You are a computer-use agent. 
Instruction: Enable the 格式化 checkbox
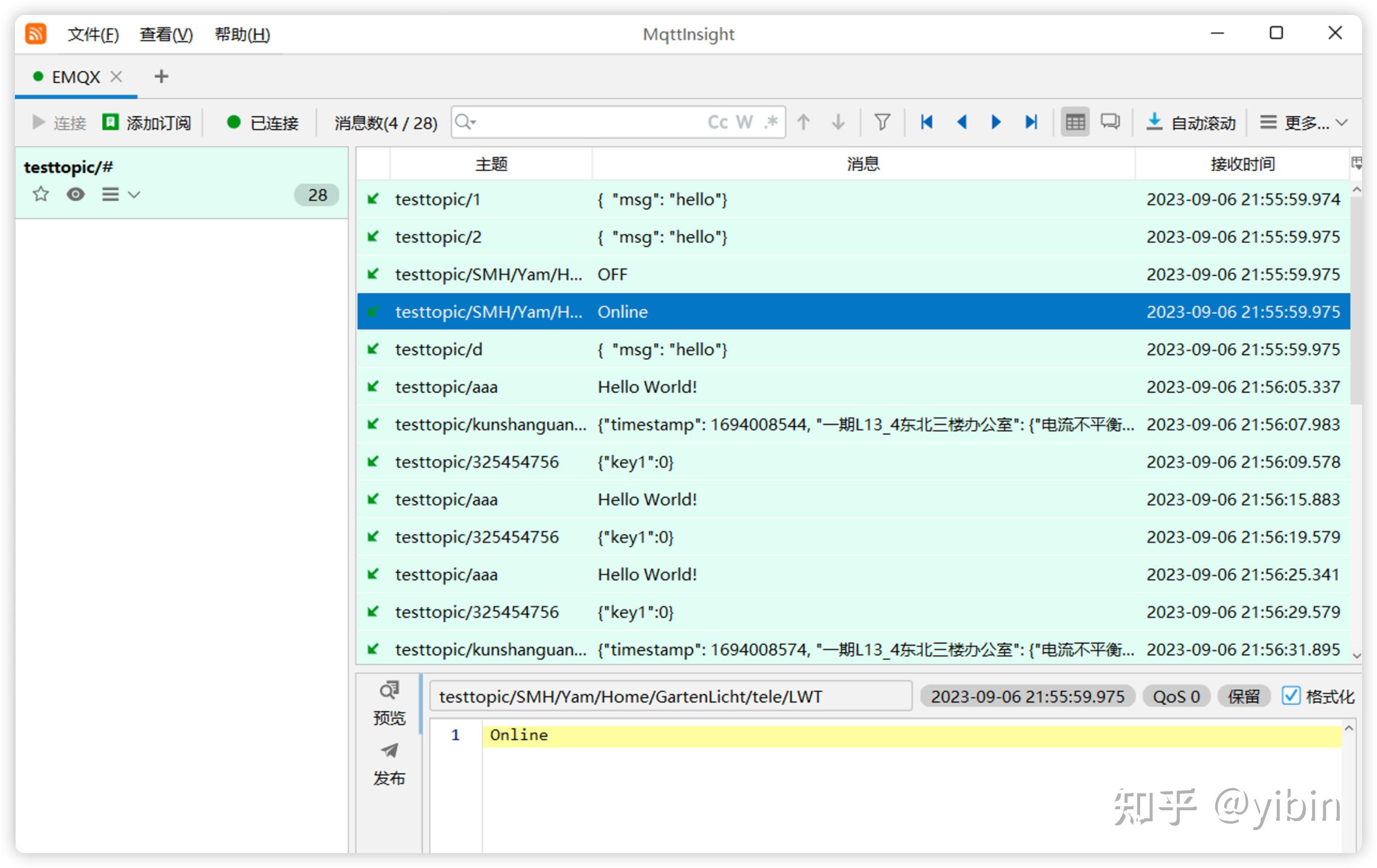[1291, 696]
